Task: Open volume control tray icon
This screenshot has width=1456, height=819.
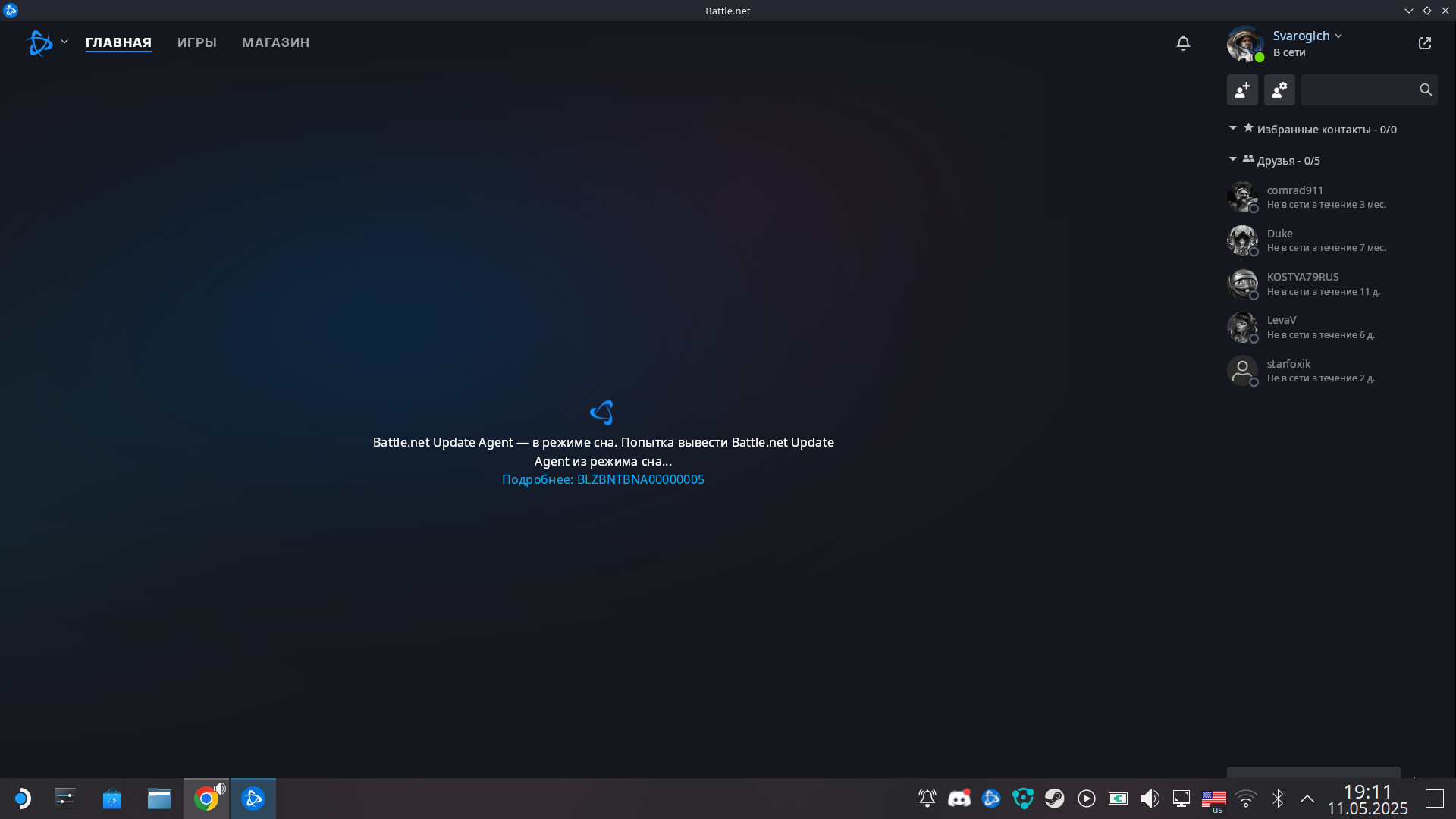Action: point(1150,799)
